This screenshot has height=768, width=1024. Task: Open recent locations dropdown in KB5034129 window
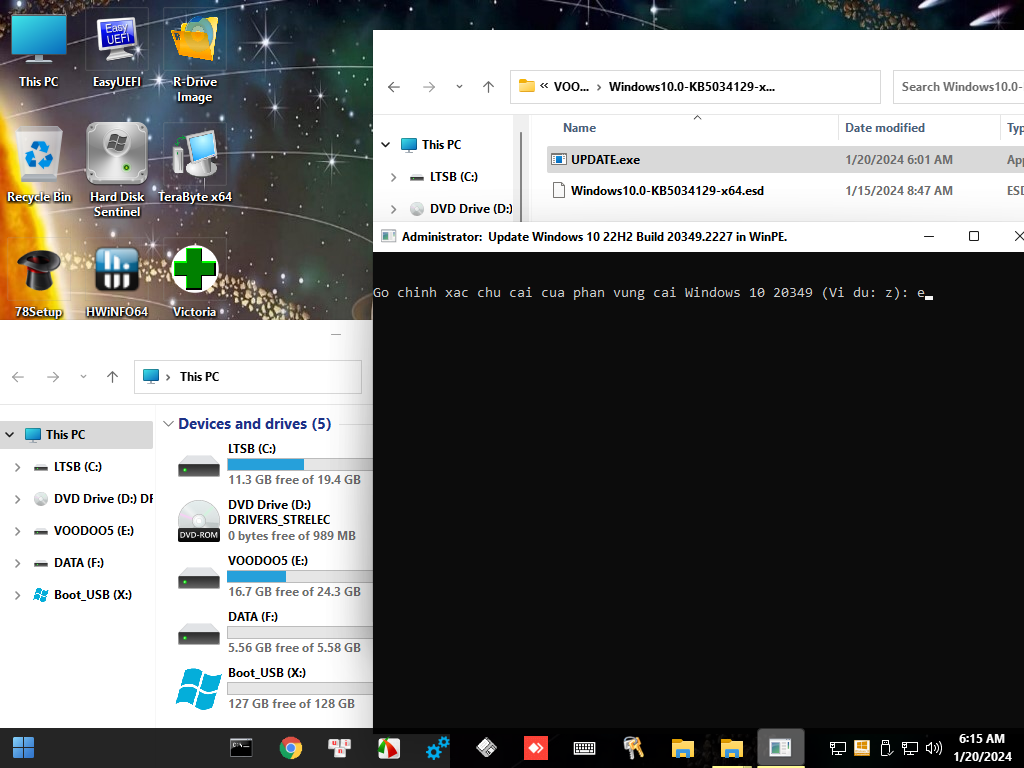(459, 87)
